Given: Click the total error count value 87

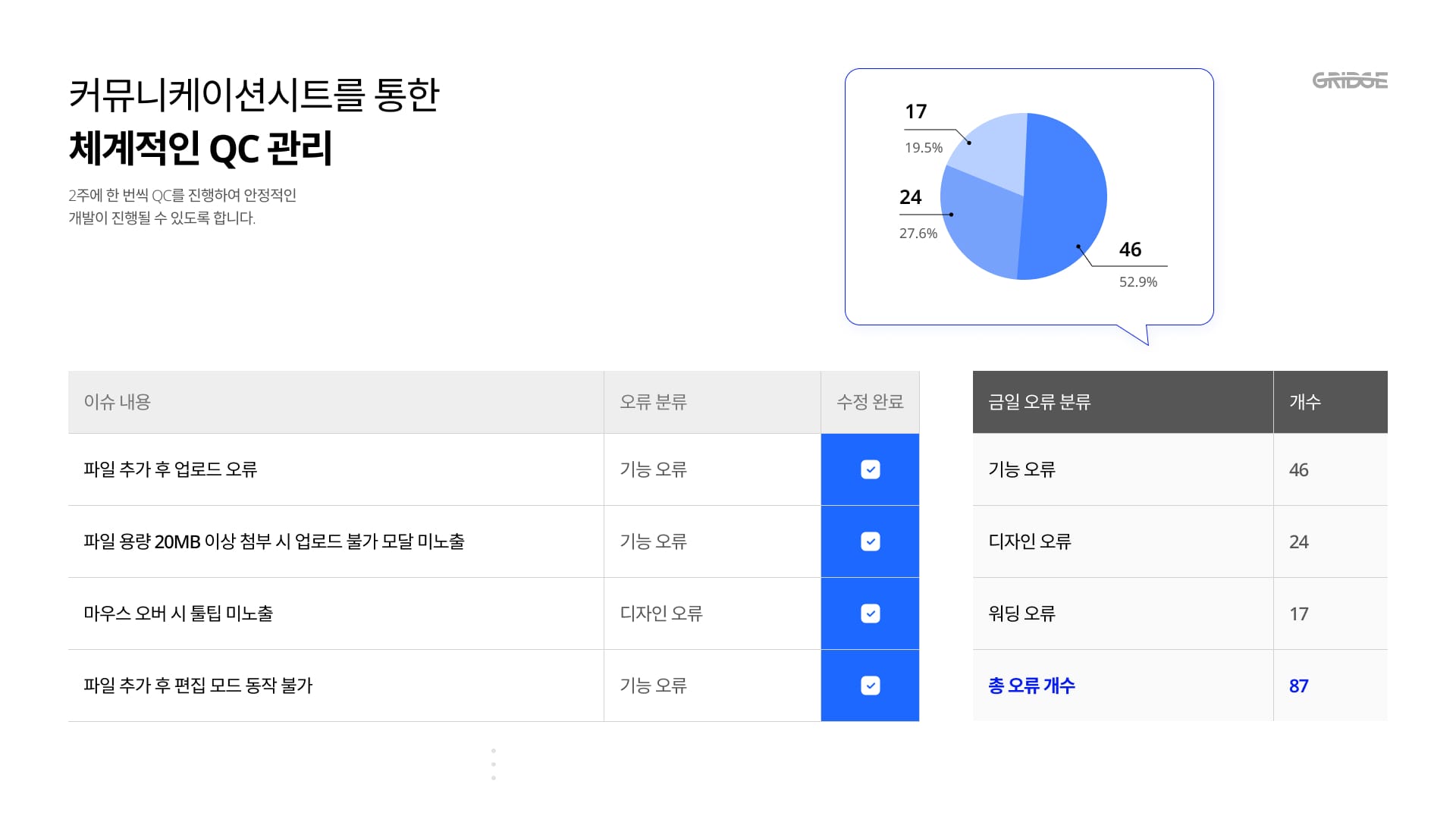Looking at the screenshot, I should point(1298,685).
